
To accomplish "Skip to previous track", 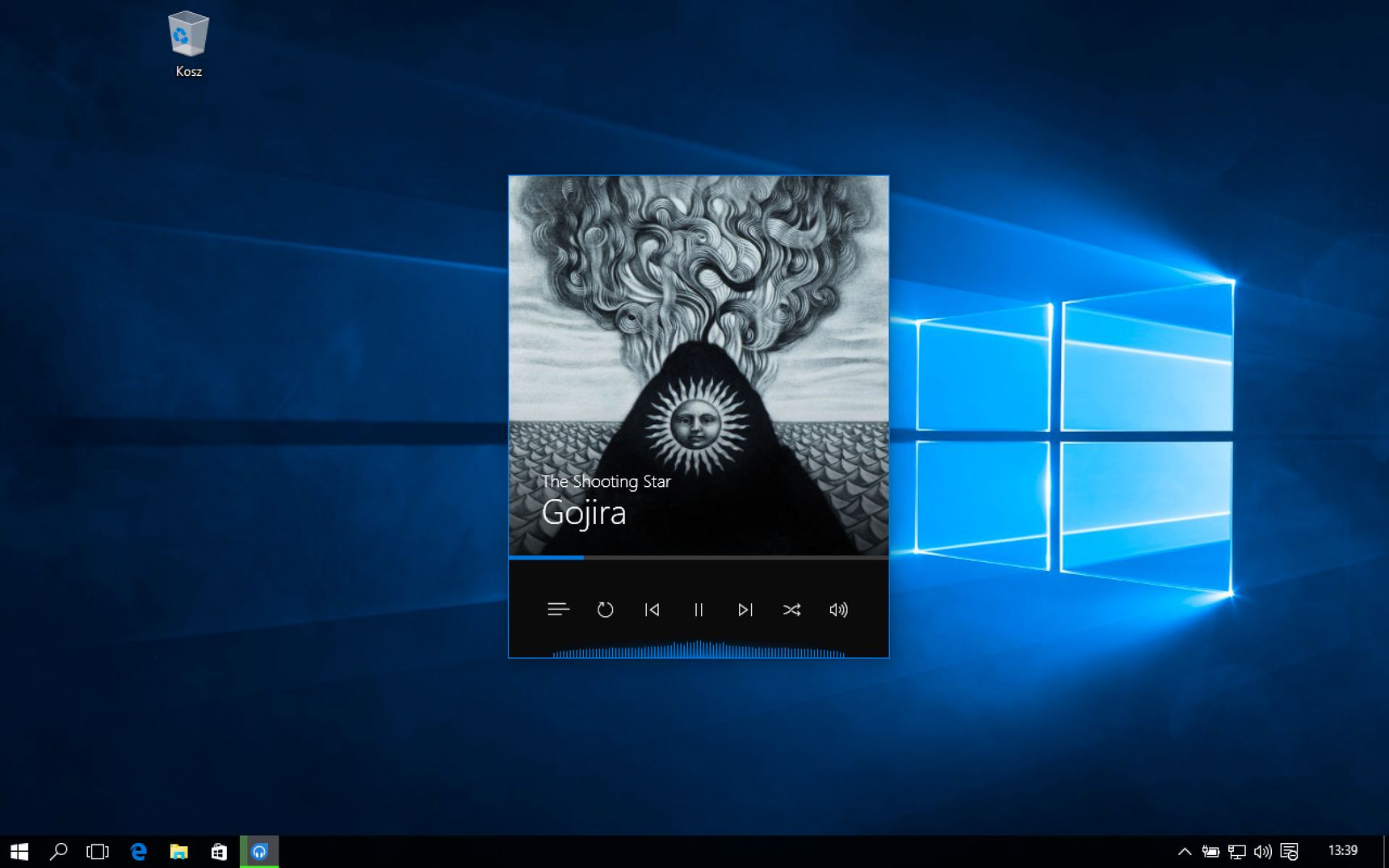I will tap(652, 610).
